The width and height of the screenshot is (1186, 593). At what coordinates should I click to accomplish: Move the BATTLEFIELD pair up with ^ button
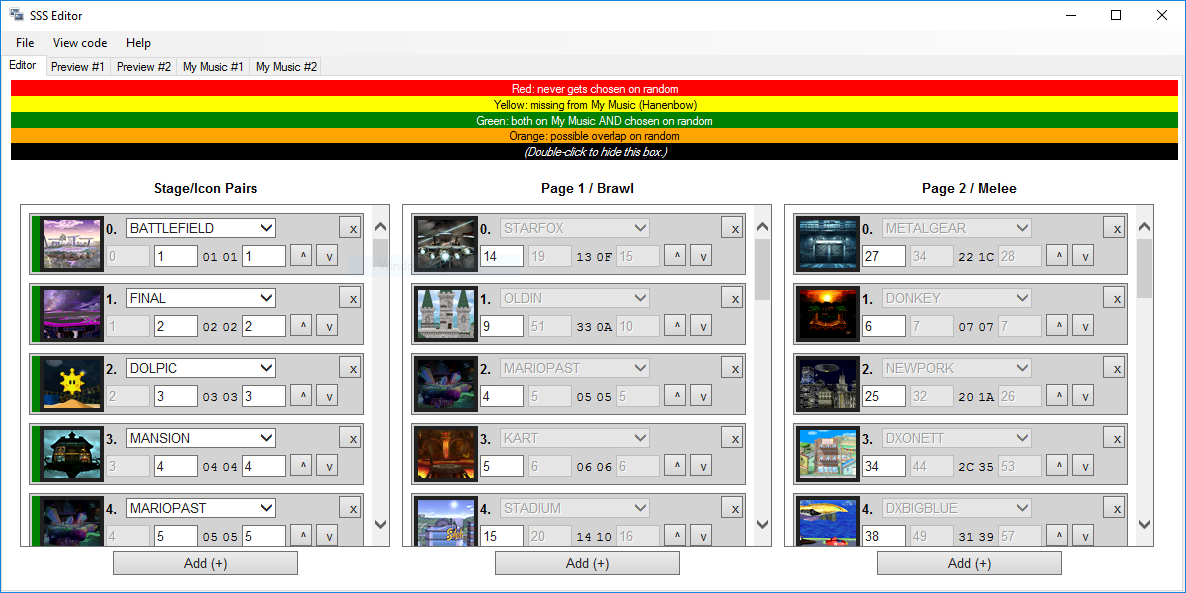pyautogui.click(x=301, y=256)
